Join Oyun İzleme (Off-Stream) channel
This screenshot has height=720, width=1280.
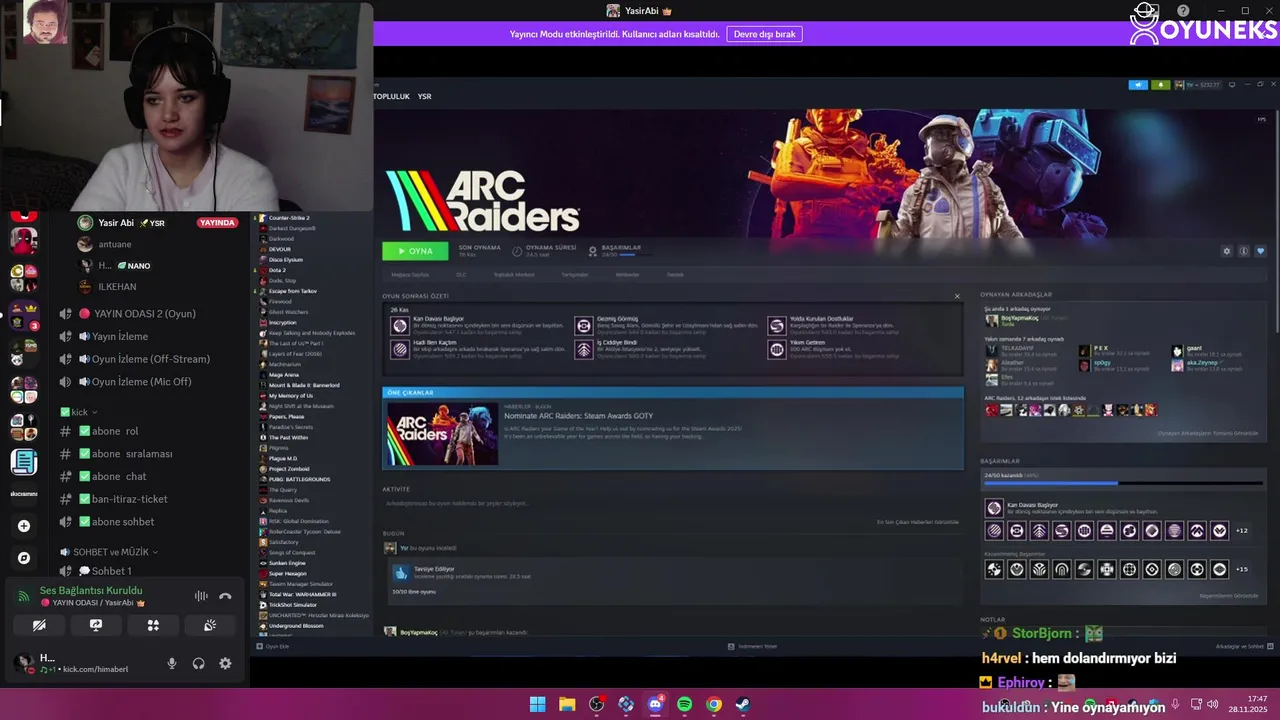[x=135, y=359]
